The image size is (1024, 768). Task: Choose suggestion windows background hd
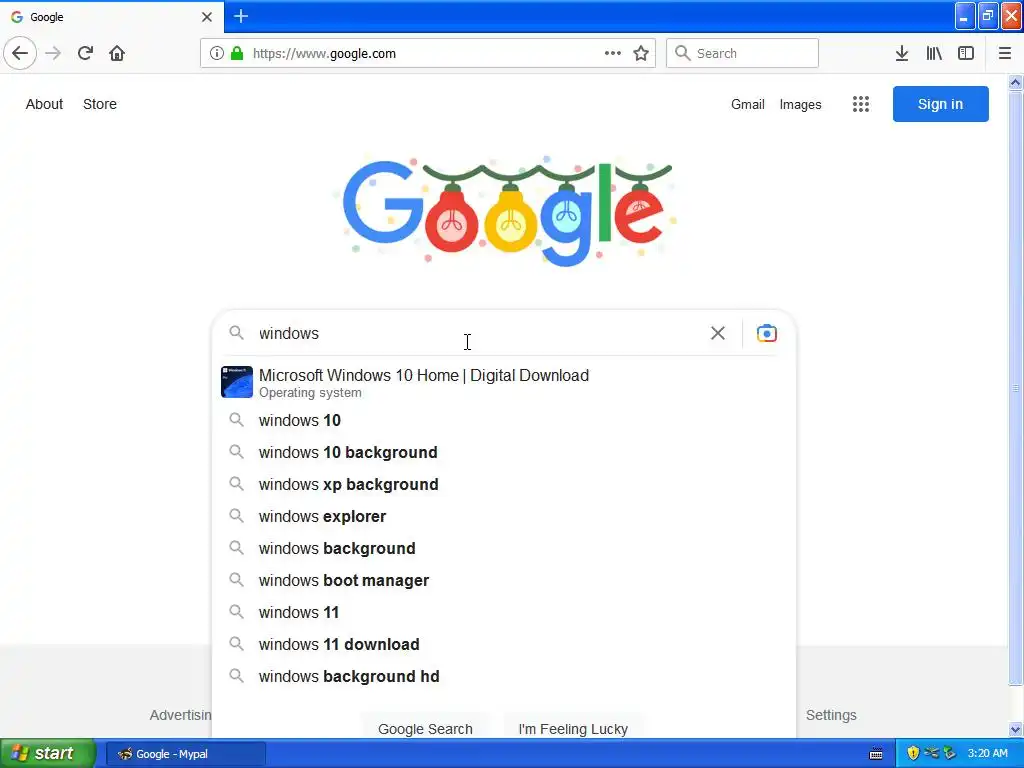[504, 677]
